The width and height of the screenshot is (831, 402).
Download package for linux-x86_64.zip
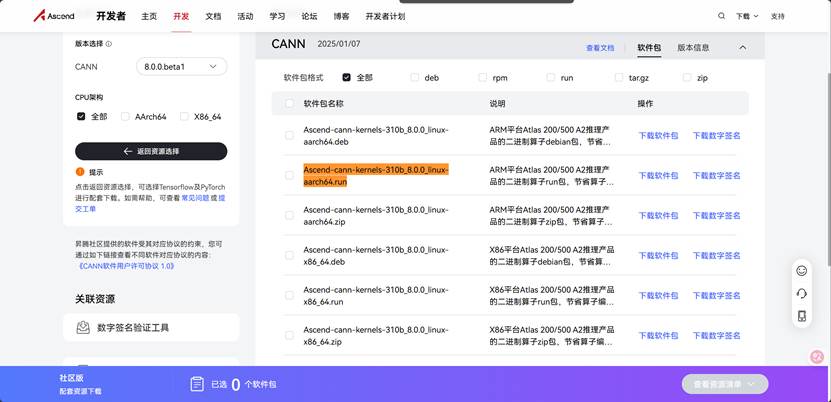click(658, 335)
